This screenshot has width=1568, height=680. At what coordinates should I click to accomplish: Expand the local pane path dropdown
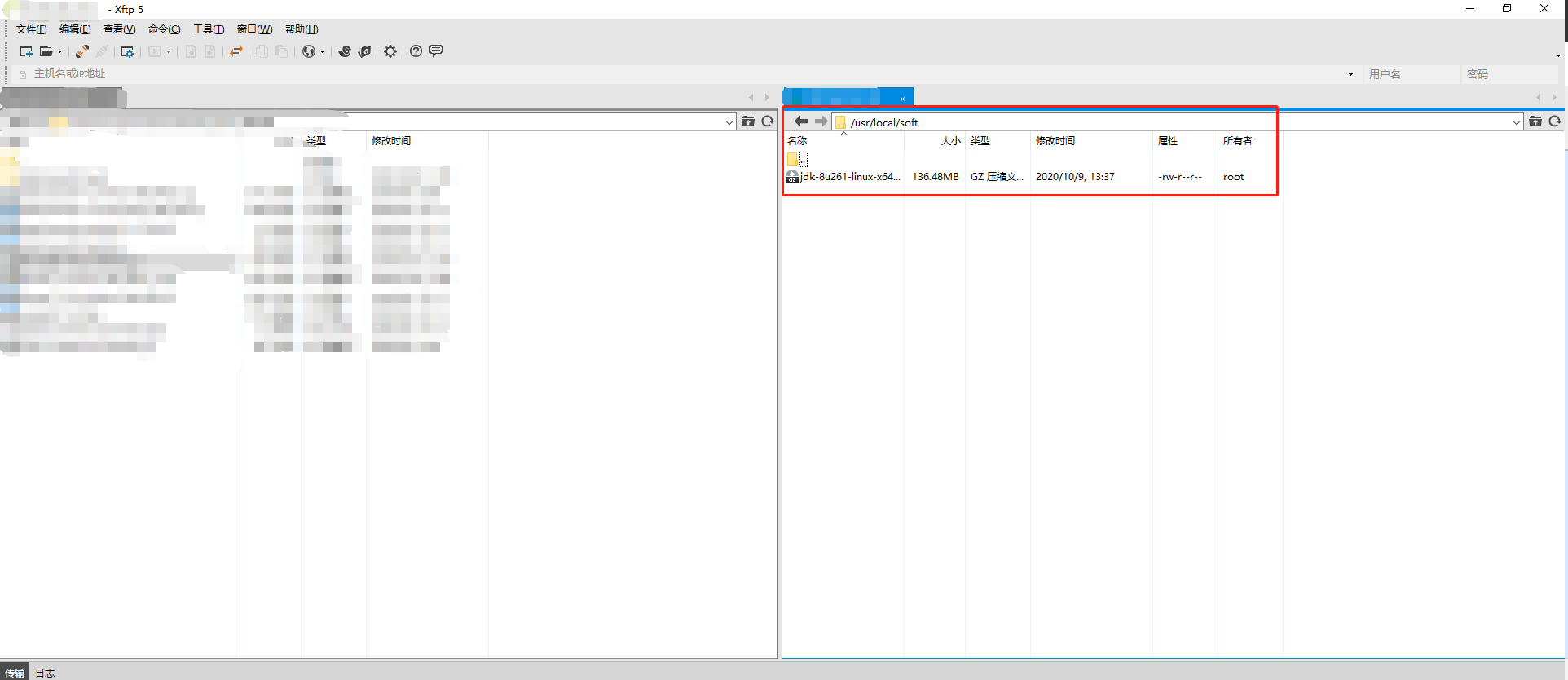(729, 122)
